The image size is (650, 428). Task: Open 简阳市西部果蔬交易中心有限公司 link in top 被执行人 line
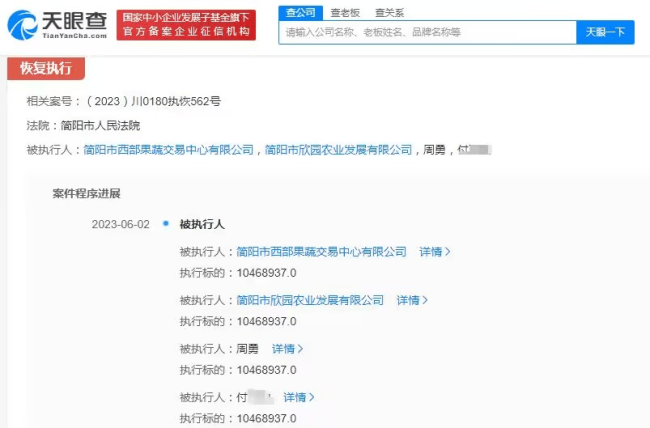(x=169, y=150)
